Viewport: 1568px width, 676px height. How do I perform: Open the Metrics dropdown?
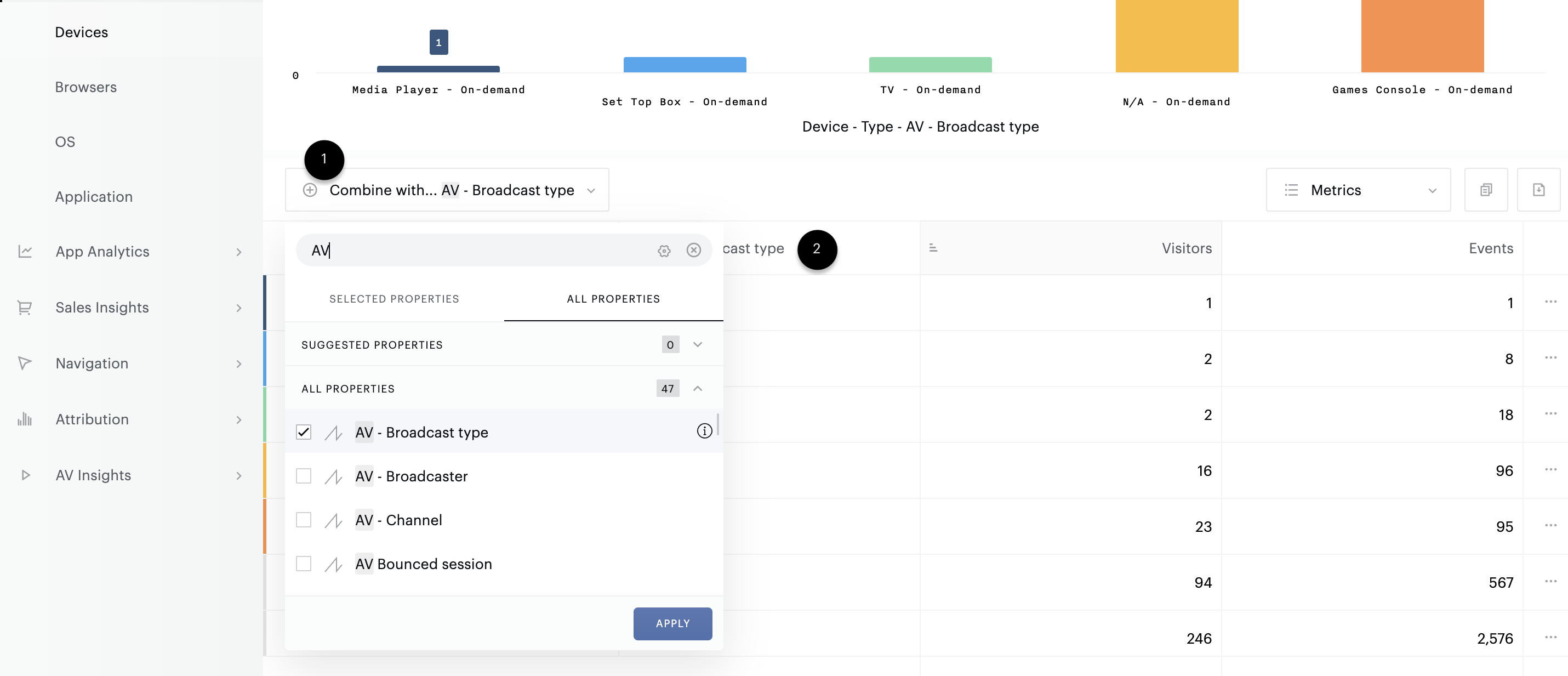point(1358,190)
